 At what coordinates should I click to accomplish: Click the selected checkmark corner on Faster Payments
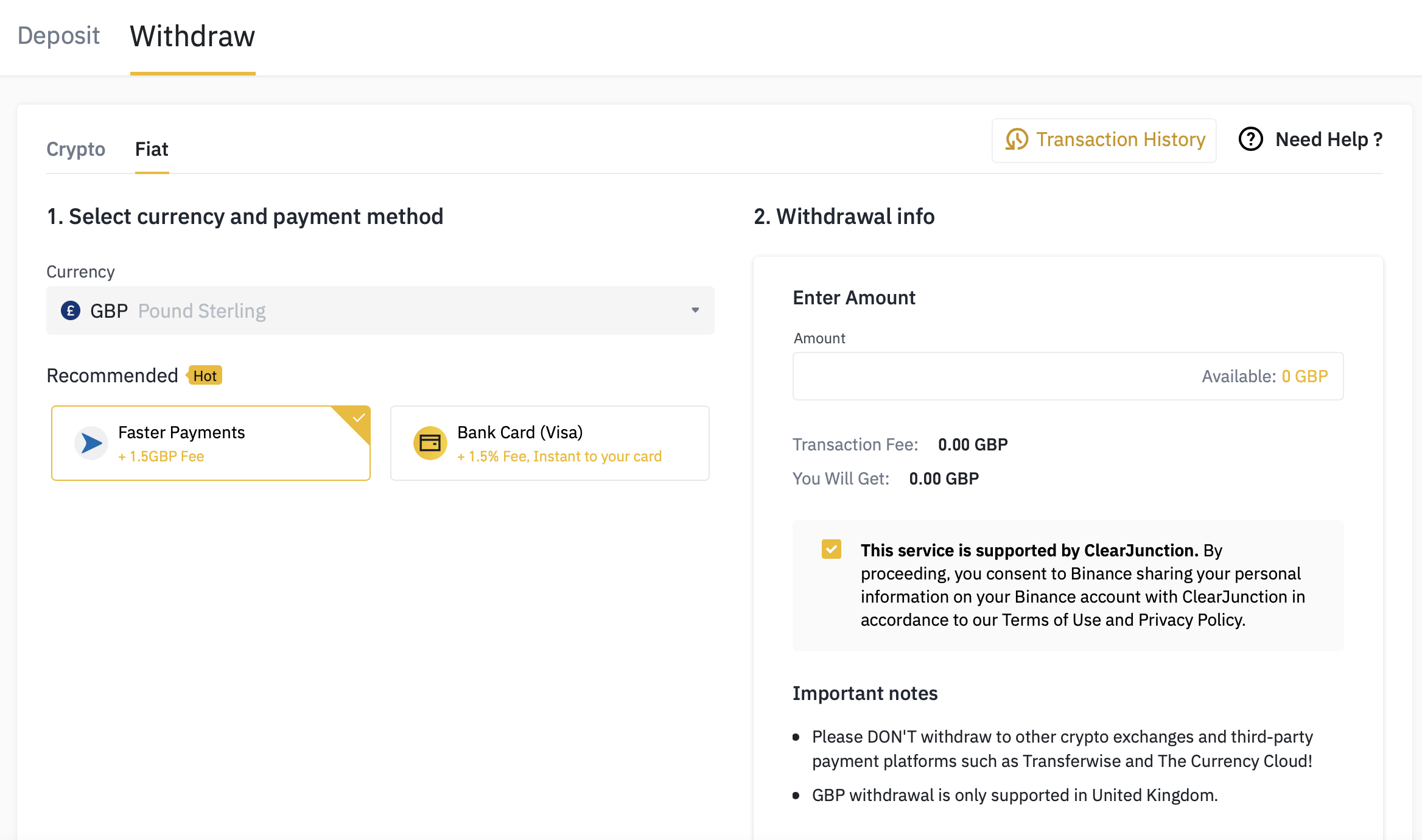(359, 418)
